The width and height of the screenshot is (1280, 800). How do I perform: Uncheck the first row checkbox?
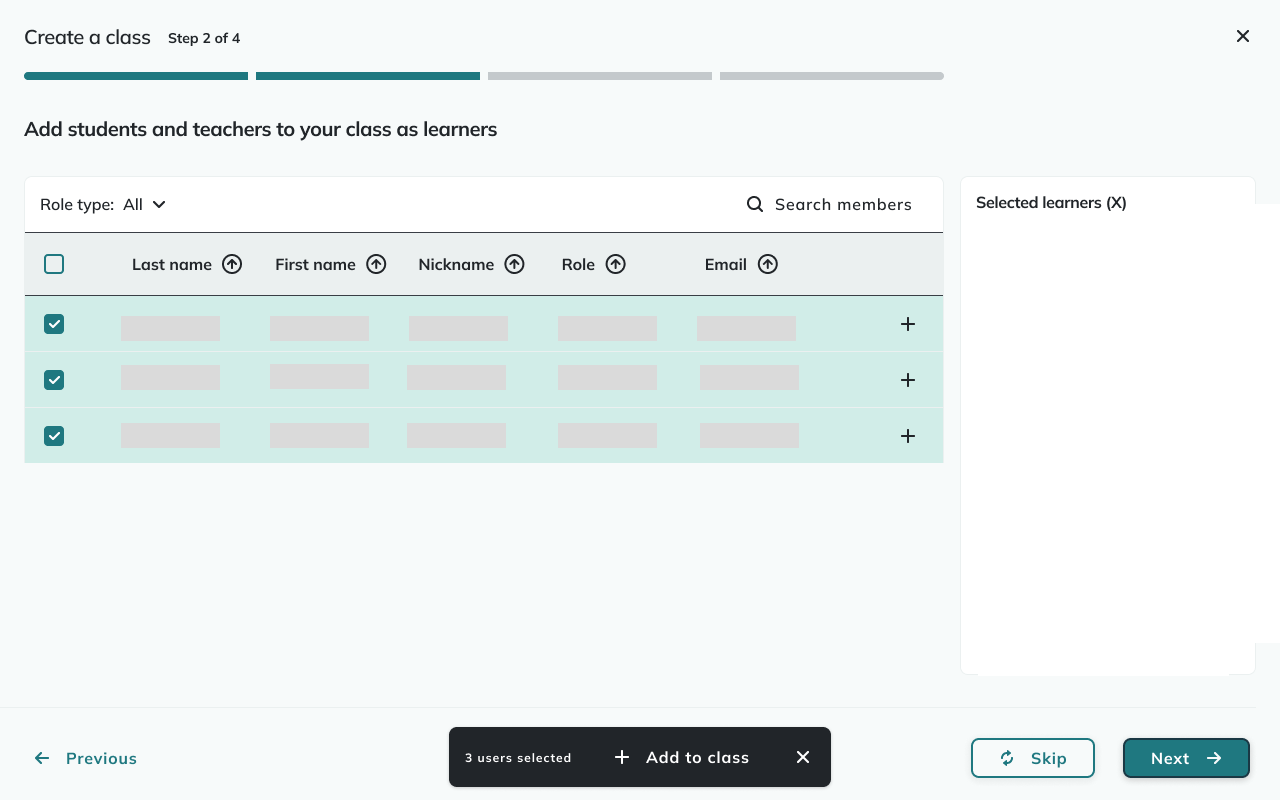tap(54, 324)
